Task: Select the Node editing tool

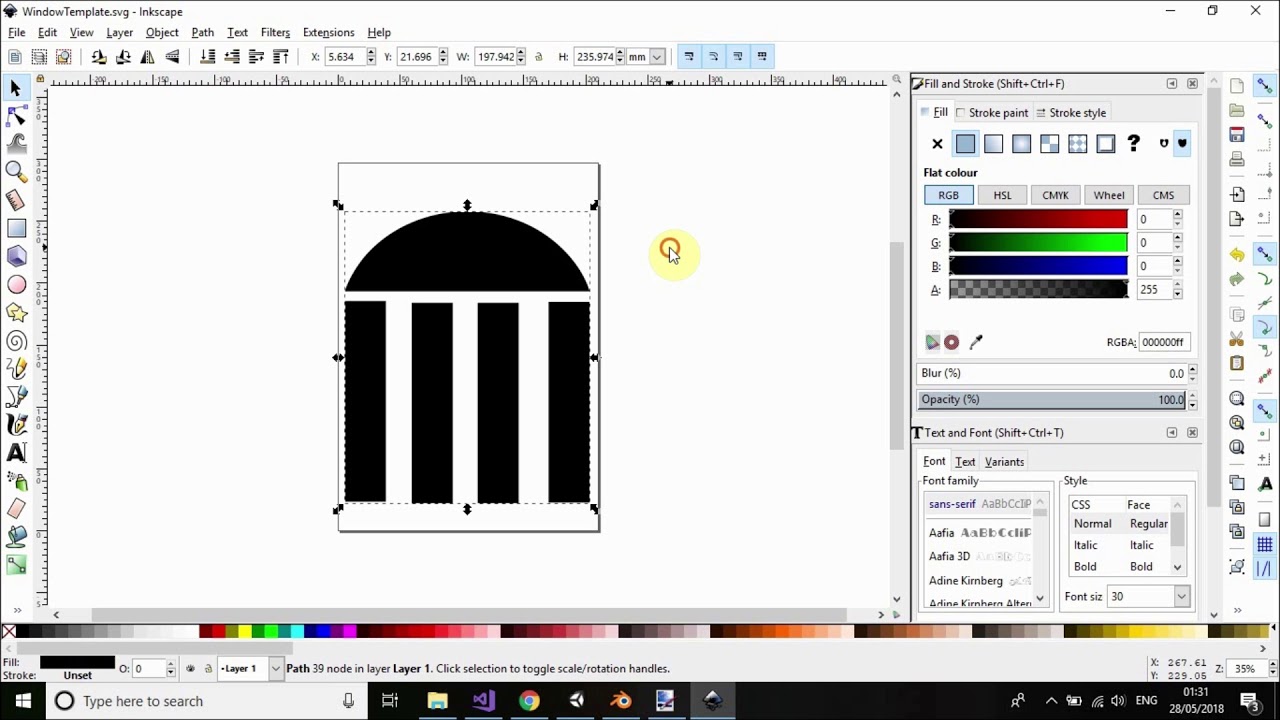Action: point(16,117)
